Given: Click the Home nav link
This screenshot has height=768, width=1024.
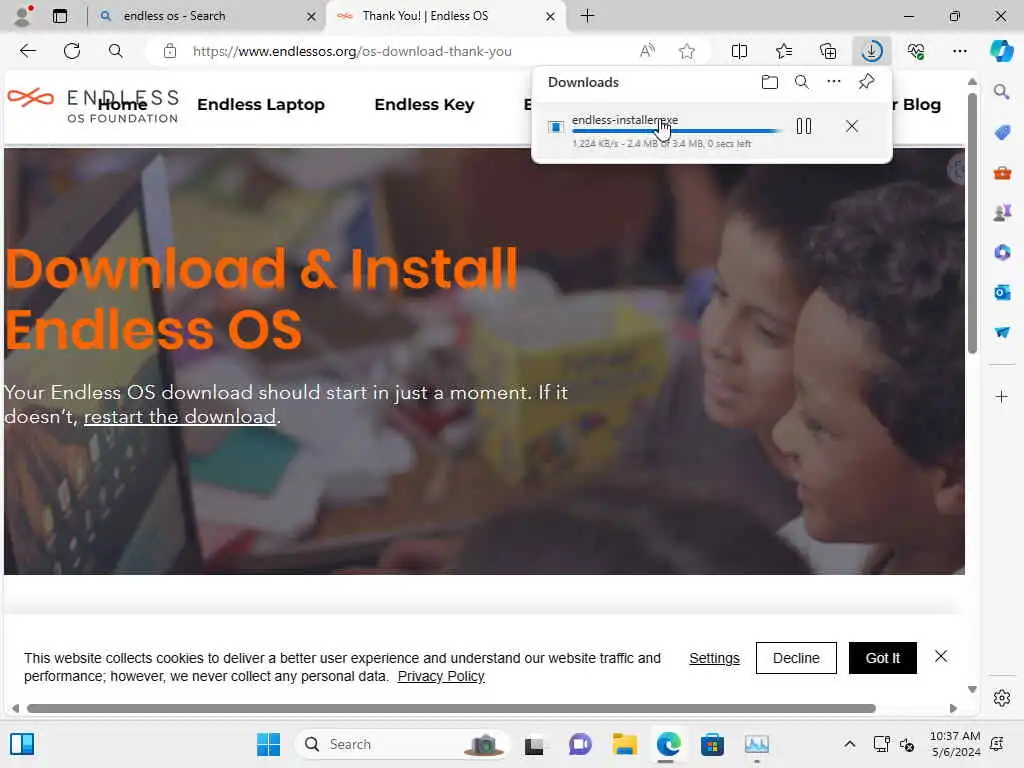Looking at the screenshot, I should pyautogui.click(x=123, y=104).
